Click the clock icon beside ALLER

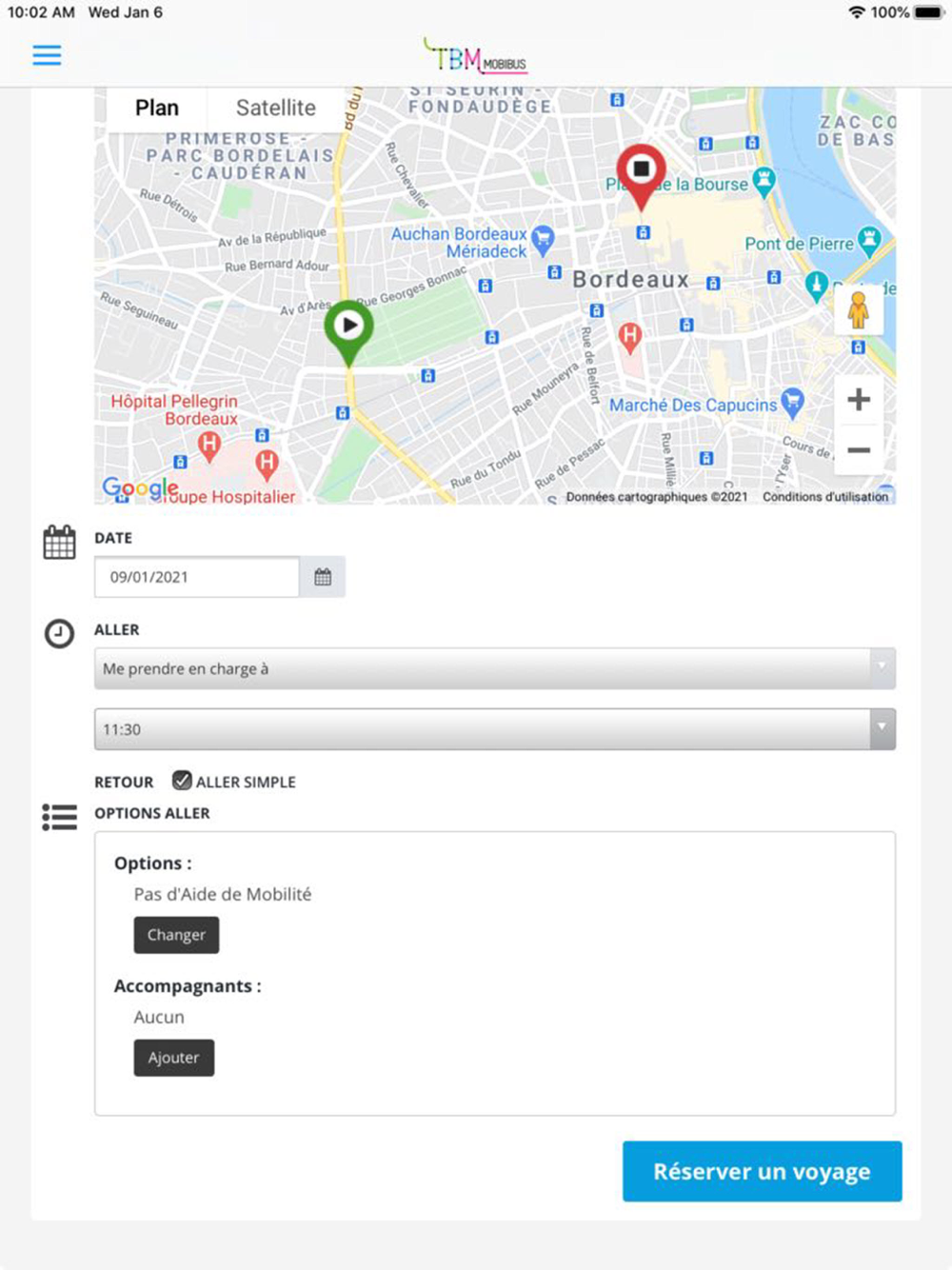tap(59, 633)
